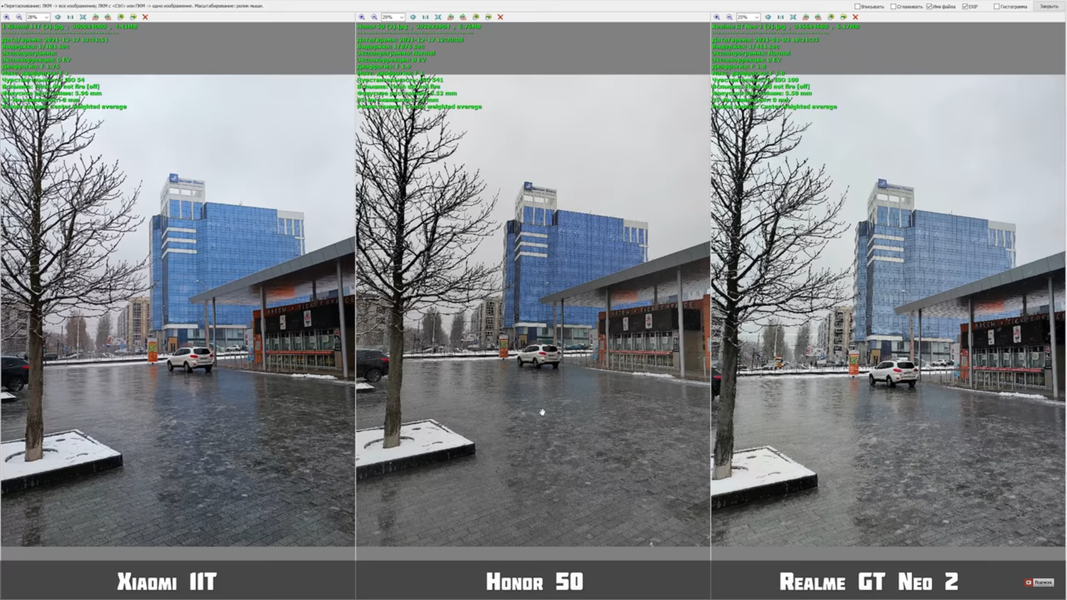Select the rotate right icon above the Honor image
Viewport: 1067px width, 600px height.
point(463,16)
